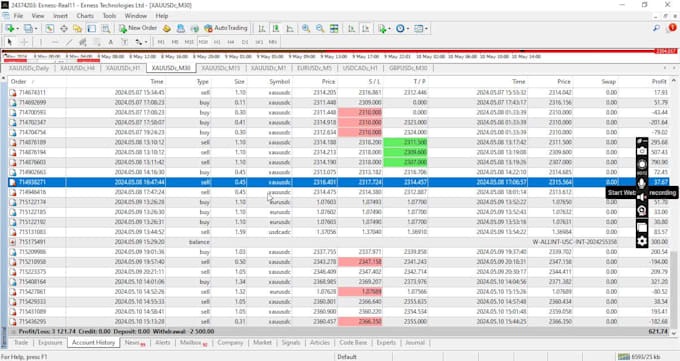Toggle the AutoTrading button

[x=226, y=28]
